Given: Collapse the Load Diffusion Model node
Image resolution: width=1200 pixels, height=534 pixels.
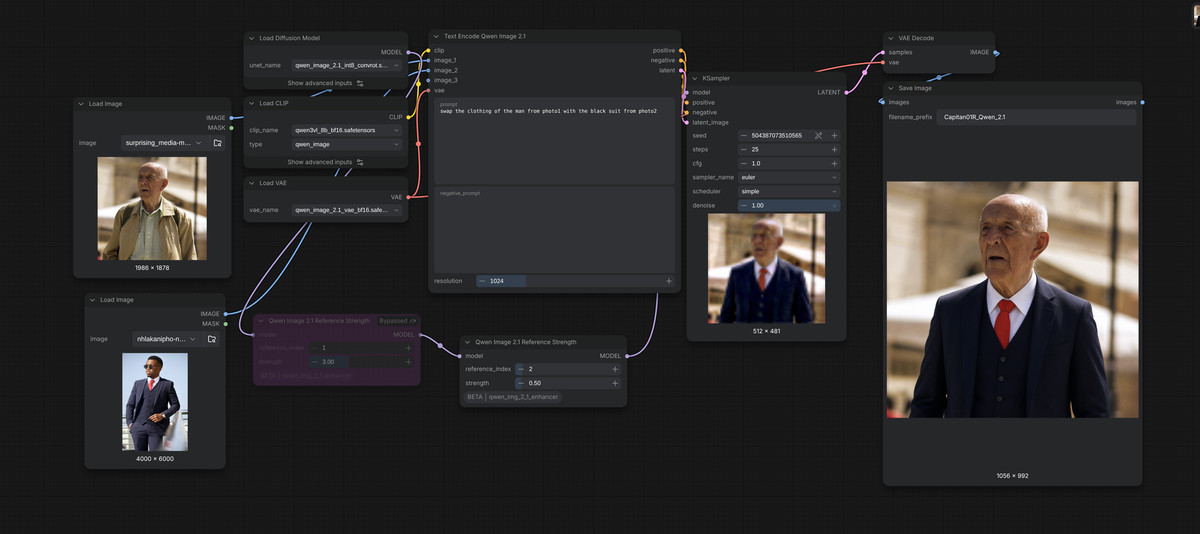Looking at the screenshot, I should (251, 38).
